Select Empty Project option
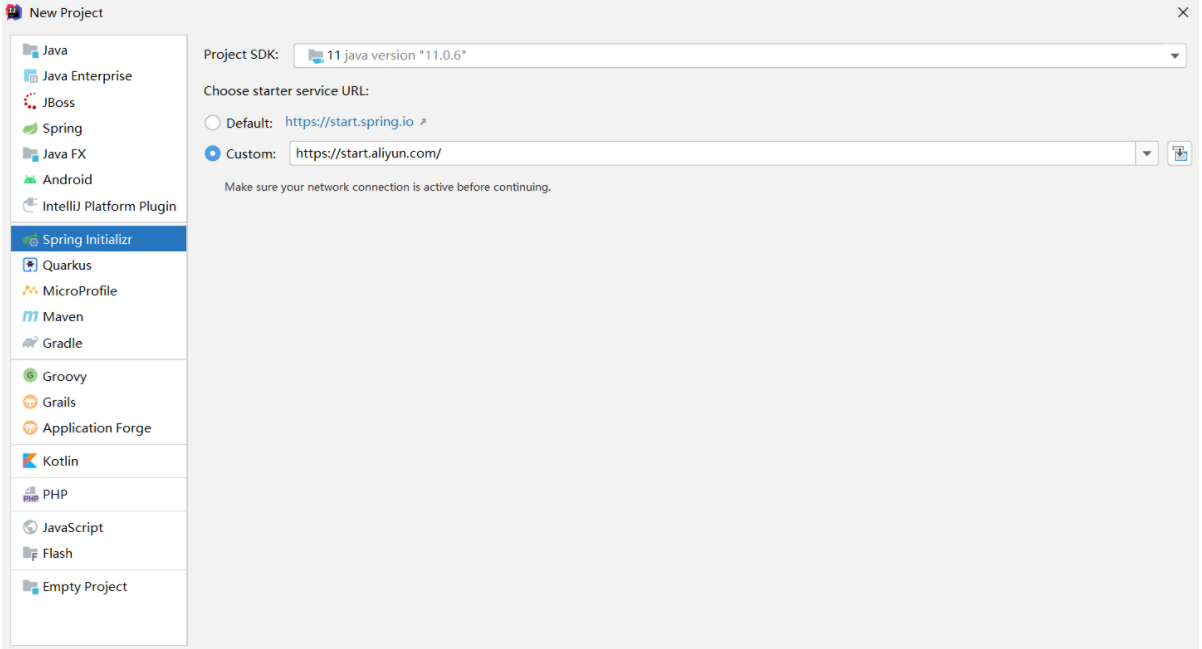Screen dimensions: 1202x649 pyautogui.click(x=98, y=587)
